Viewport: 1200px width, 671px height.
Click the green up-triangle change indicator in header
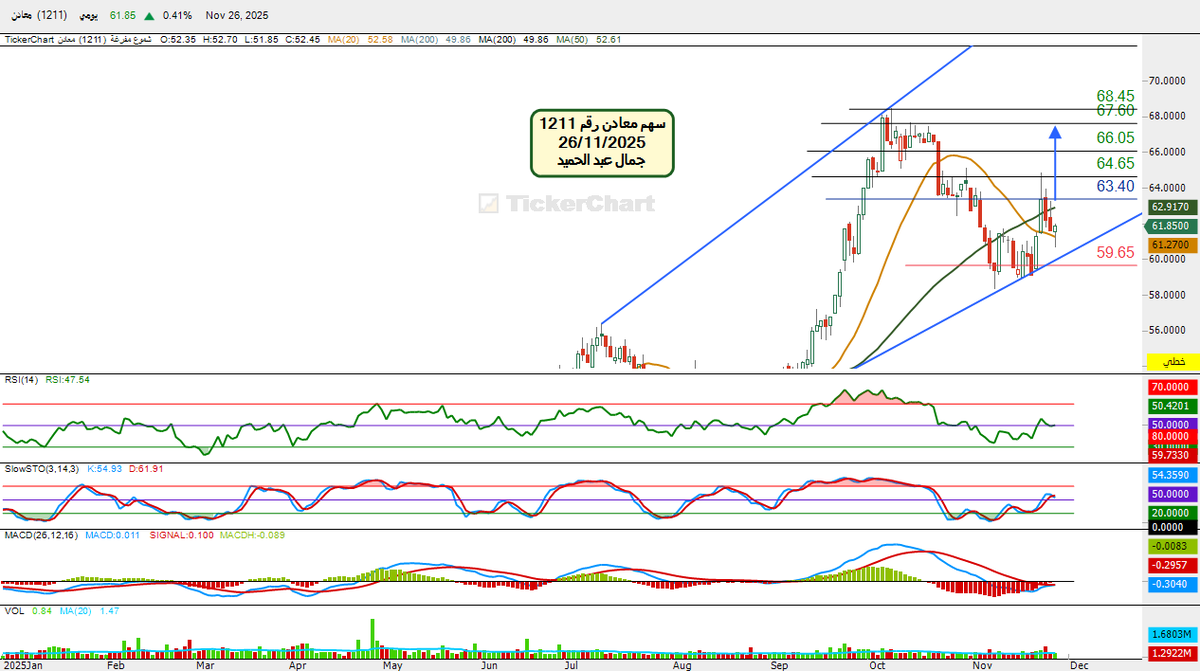point(149,16)
